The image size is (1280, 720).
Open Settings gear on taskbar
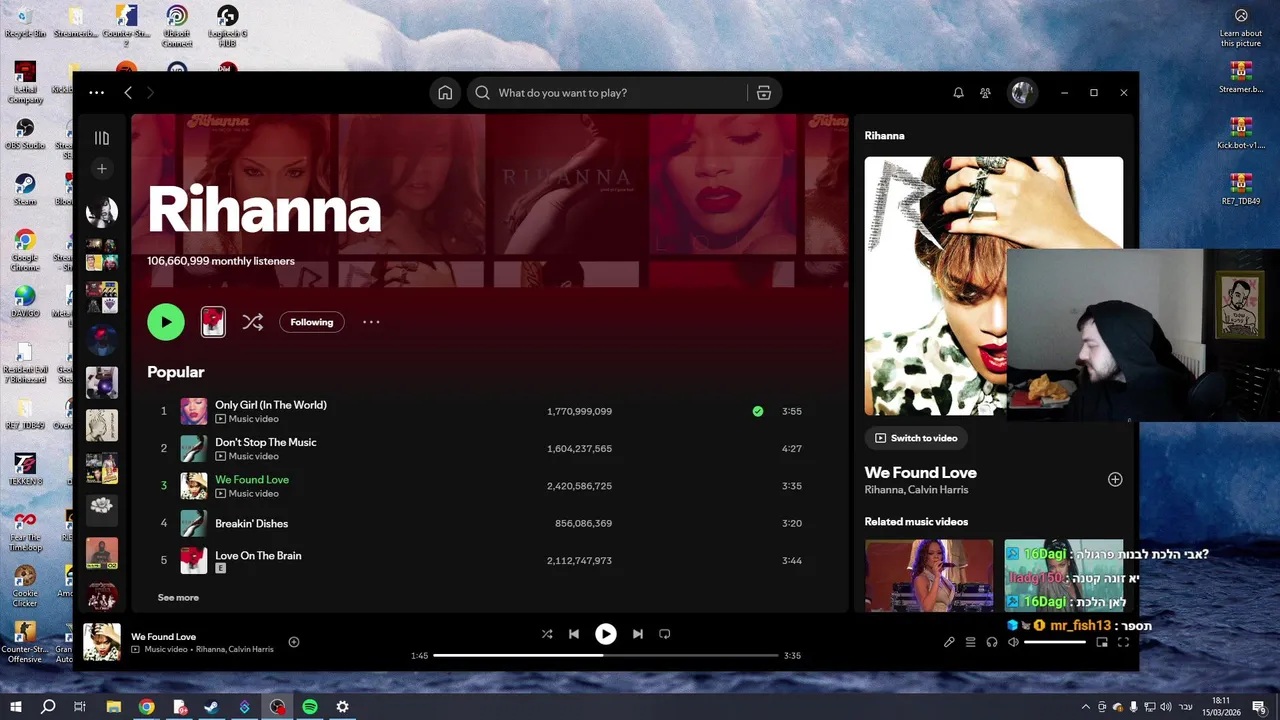pos(342,707)
